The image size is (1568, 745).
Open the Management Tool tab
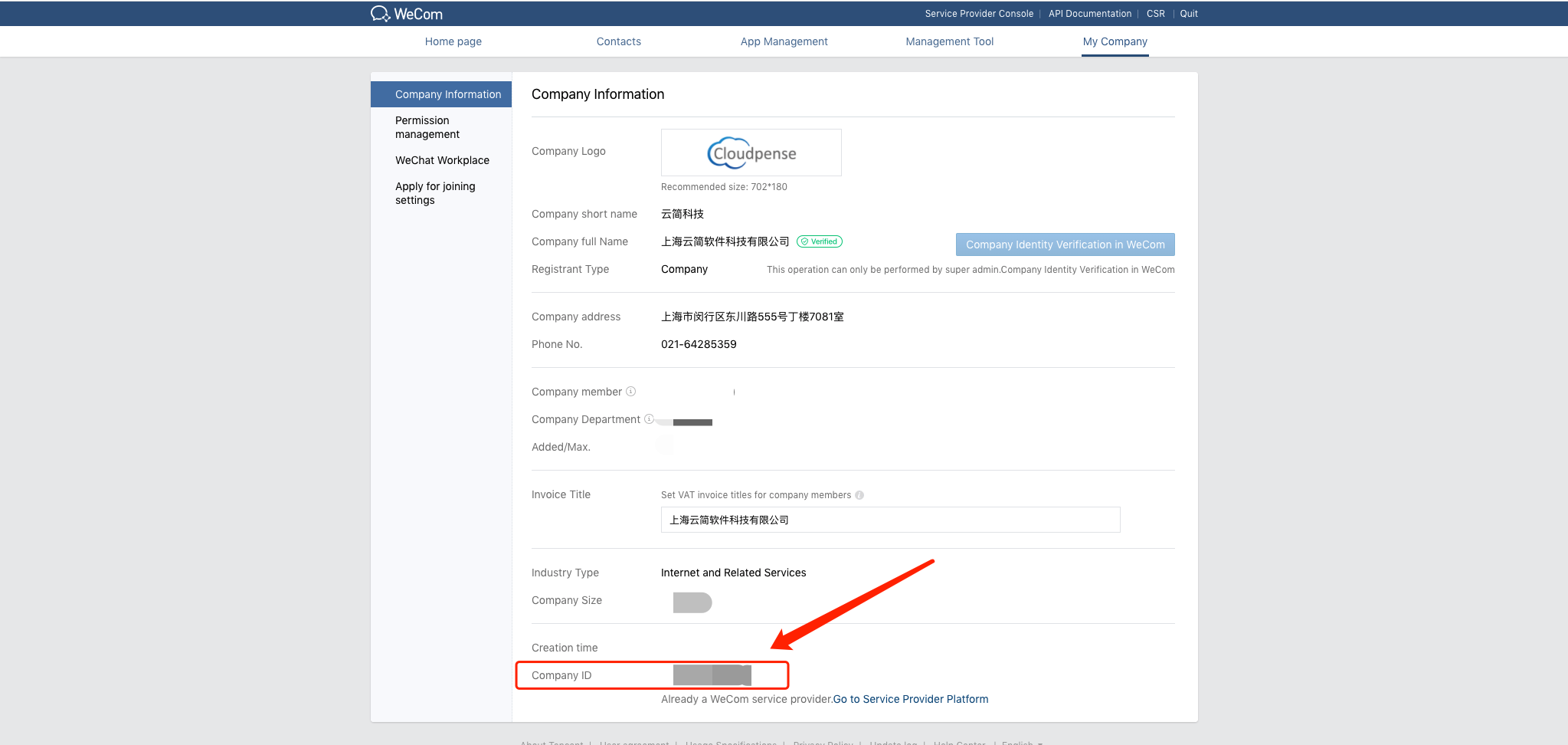pos(950,41)
